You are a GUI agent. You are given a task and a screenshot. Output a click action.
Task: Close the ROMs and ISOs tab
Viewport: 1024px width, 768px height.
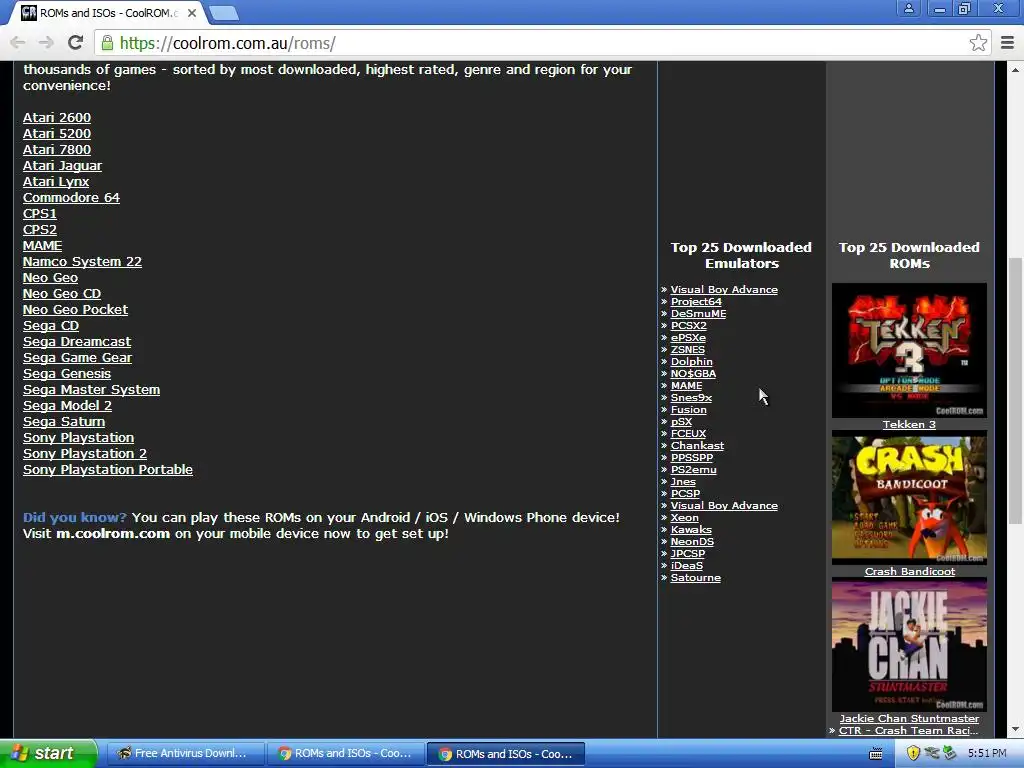[x=192, y=13]
